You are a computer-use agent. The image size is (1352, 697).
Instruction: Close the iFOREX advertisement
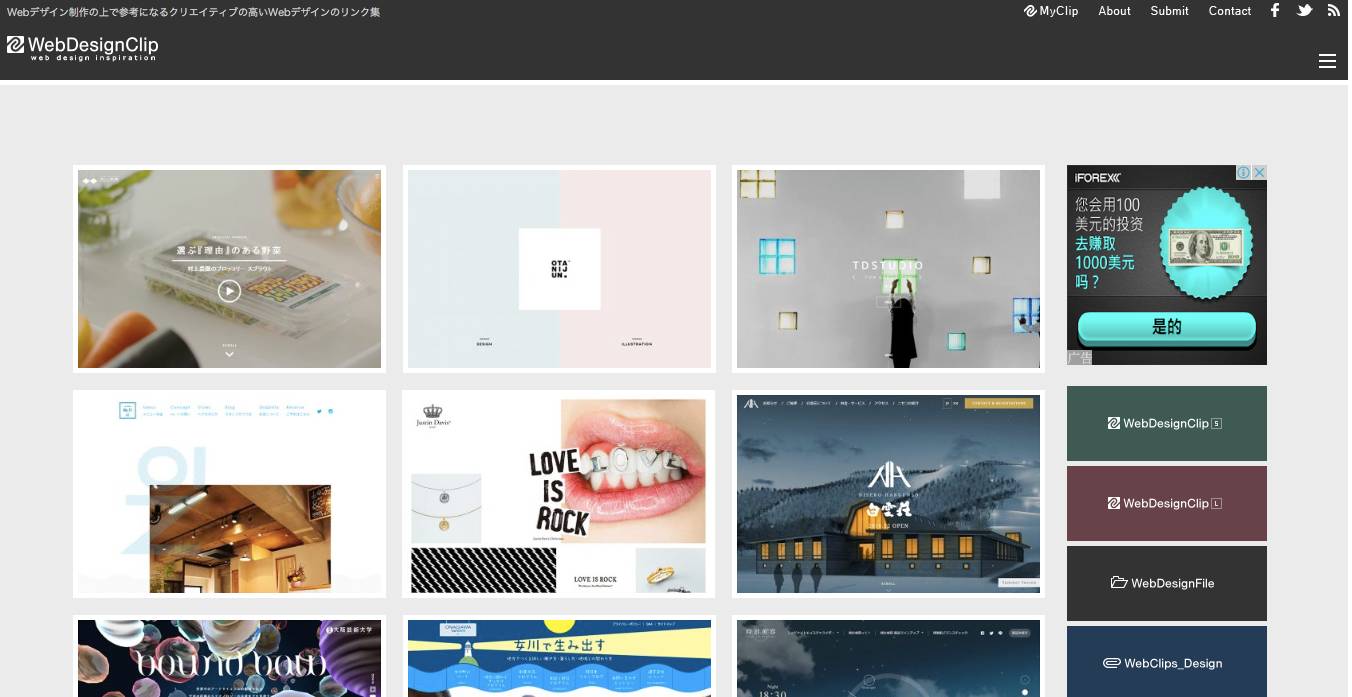click(x=1260, y=173)
